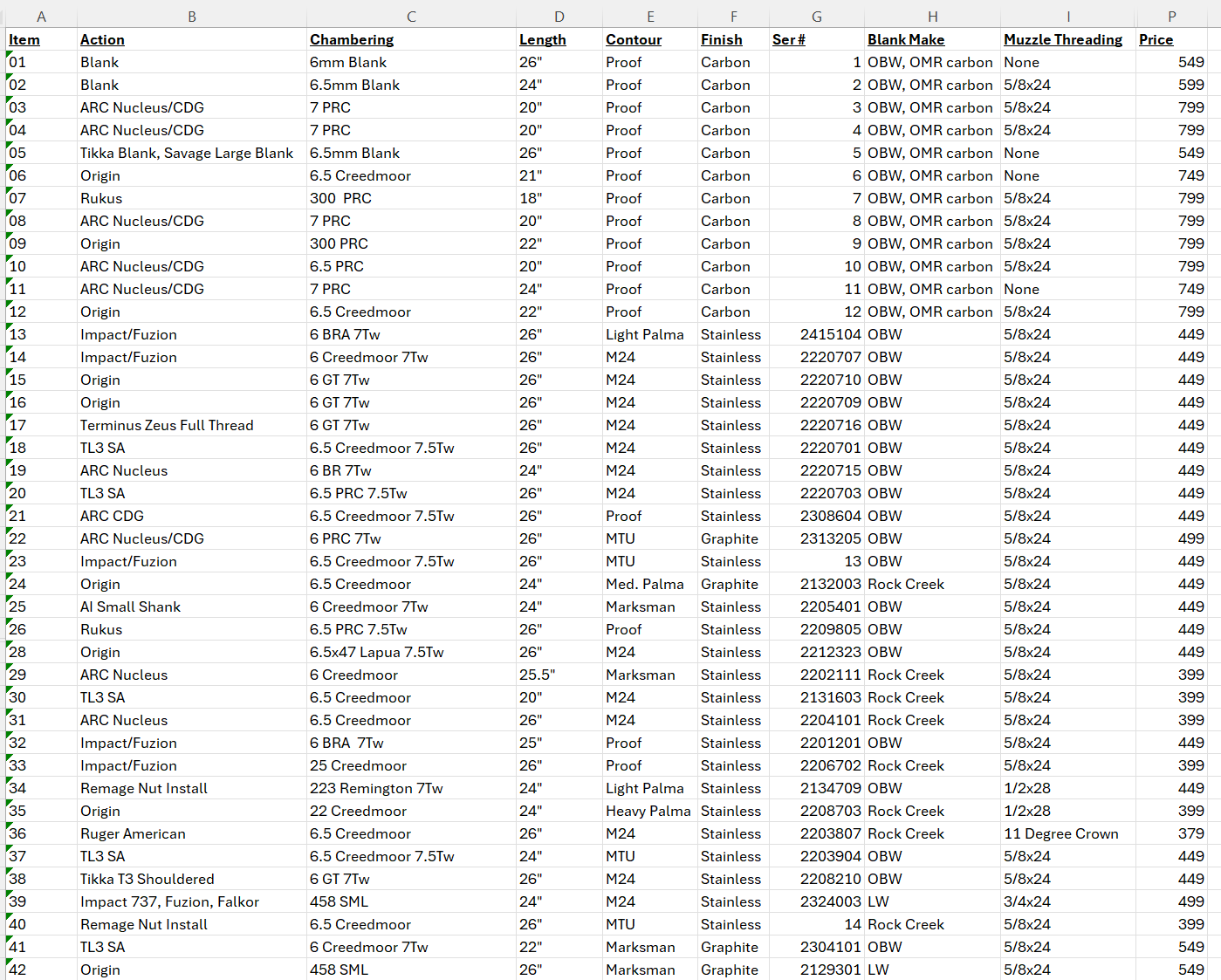This screenshot has width=1221, height=980.
Task: Click the Price header cell
Action: 1171,39
